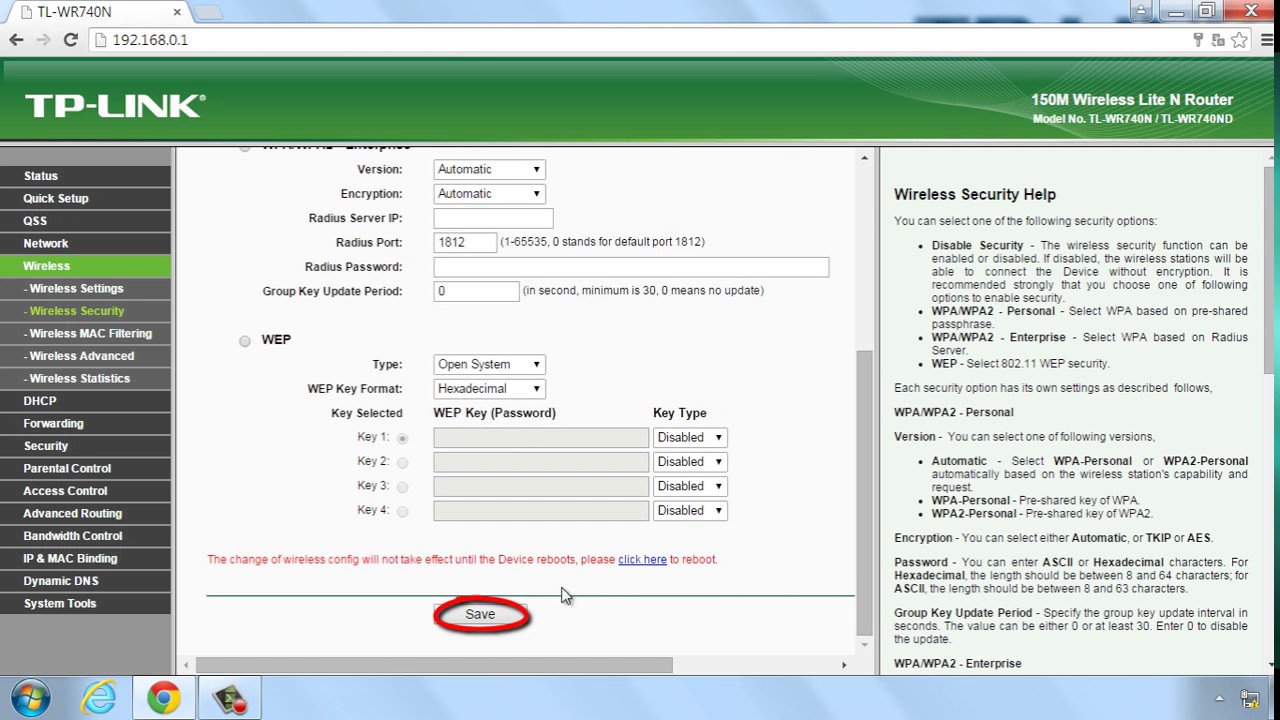Open Key 4 Key Type dropdown
Screen dimensions: 1280x720
[x=690, y=510]
